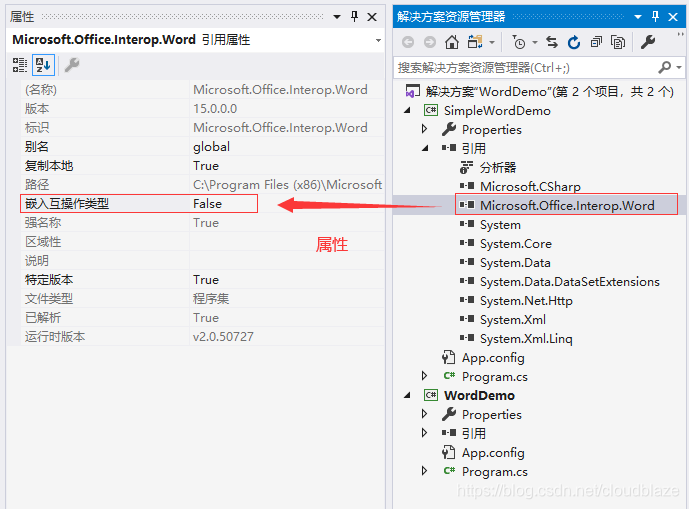Click the 说明 property row label
Screen dimensions: 689x509
click(36, 261)
